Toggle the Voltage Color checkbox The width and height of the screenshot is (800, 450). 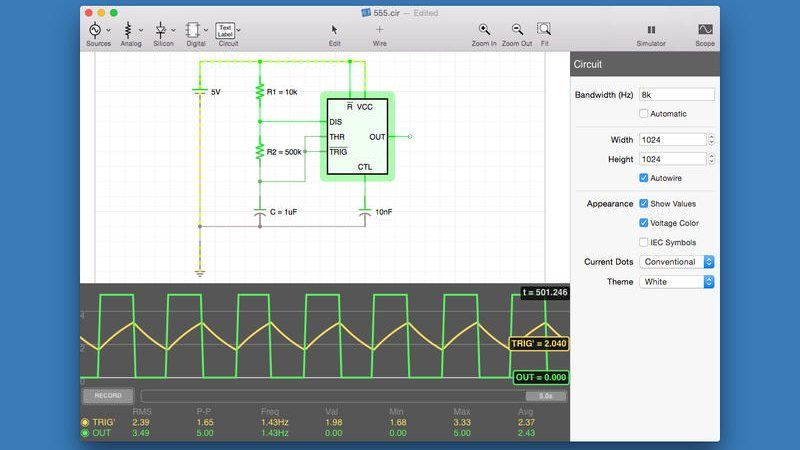[644, 223]
